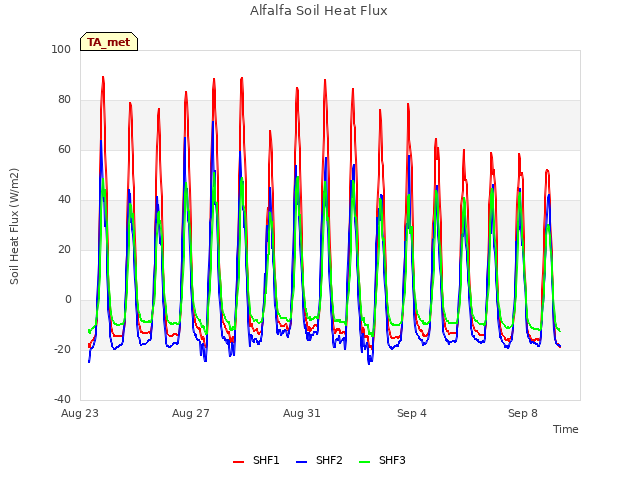Click the red SHF1 legend line swatch
The width and height of the screenshot is (640, 480).
(x=238, y=462)
